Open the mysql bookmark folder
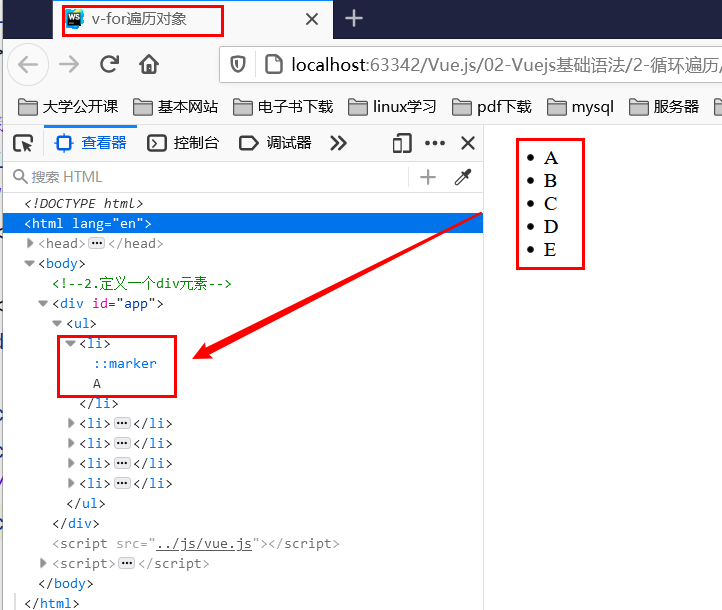The height and width of the screenshot is (610, 722). (x=580, y=107)
